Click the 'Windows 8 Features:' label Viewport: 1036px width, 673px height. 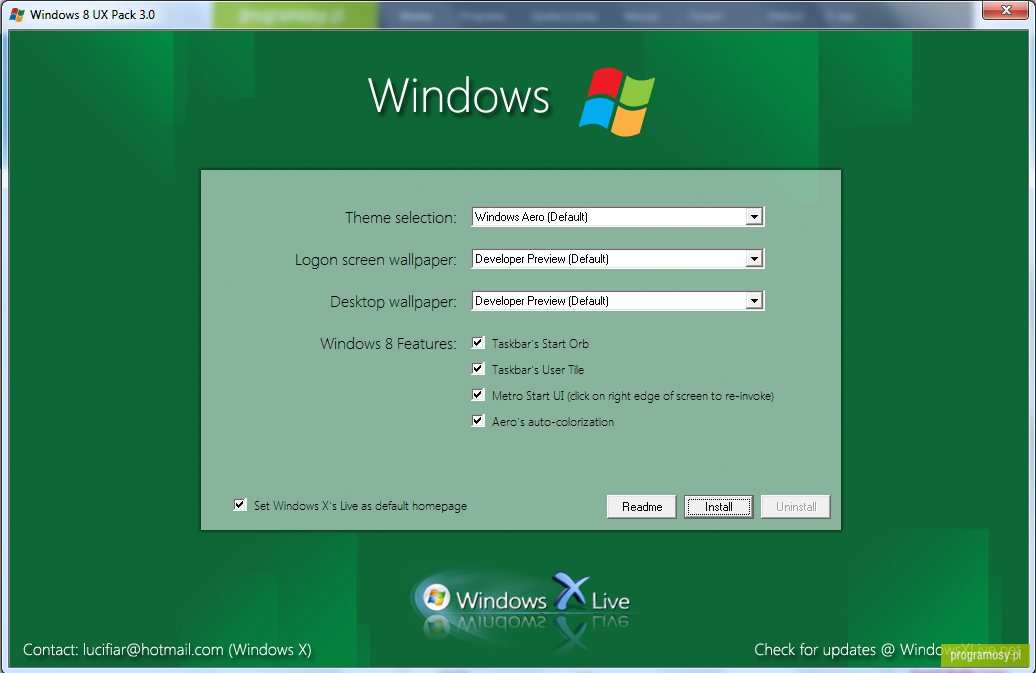click(x=388, y=343)
